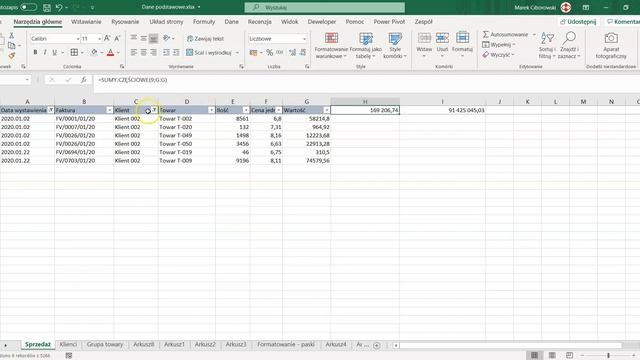Screen dimensions: 640x360
Task: Apply percent style format
Action: click(269, 53)
